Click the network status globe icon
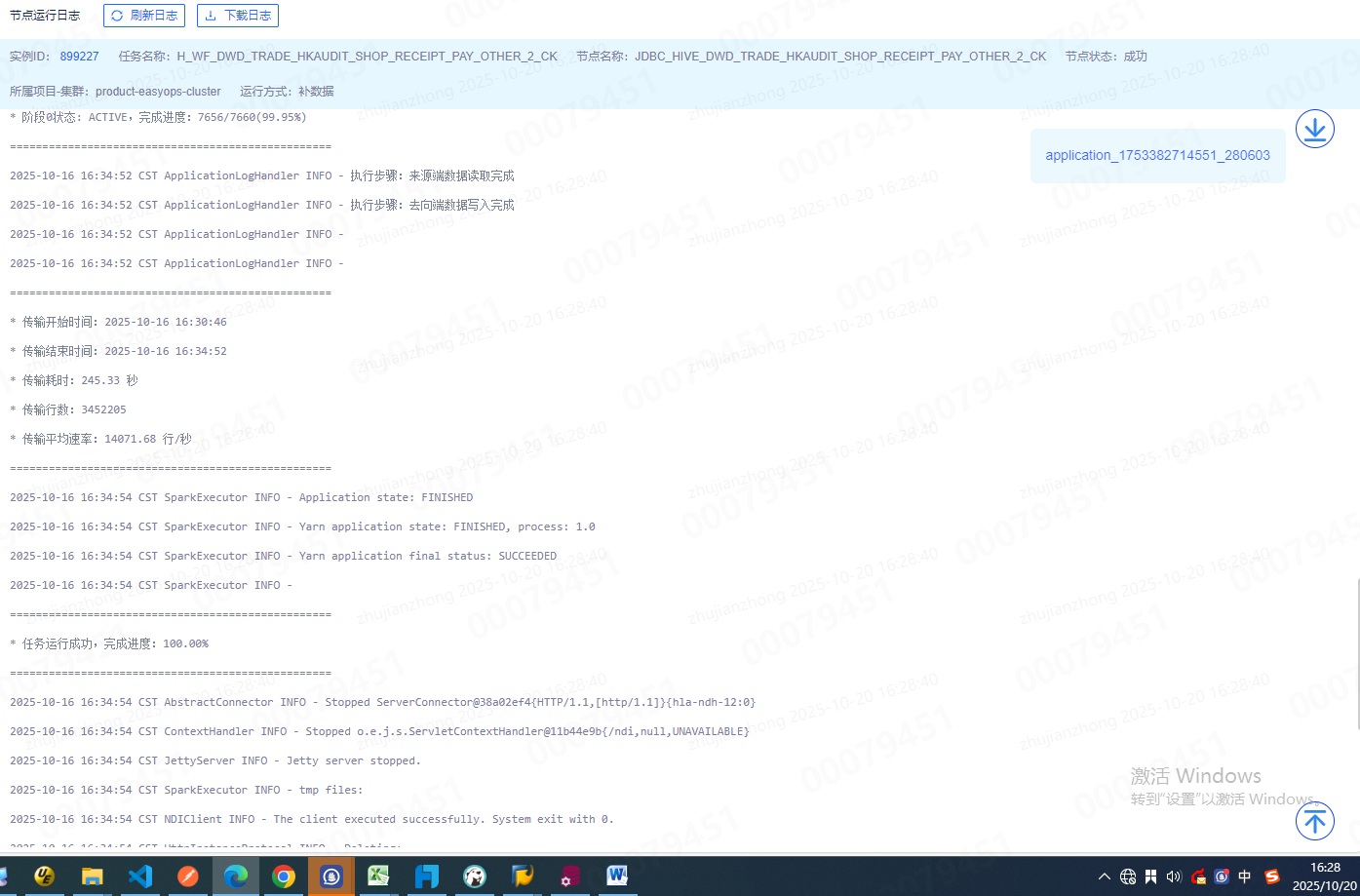Image resolution: width=1360 pixels, height=896 pixels. (1128, 877)
